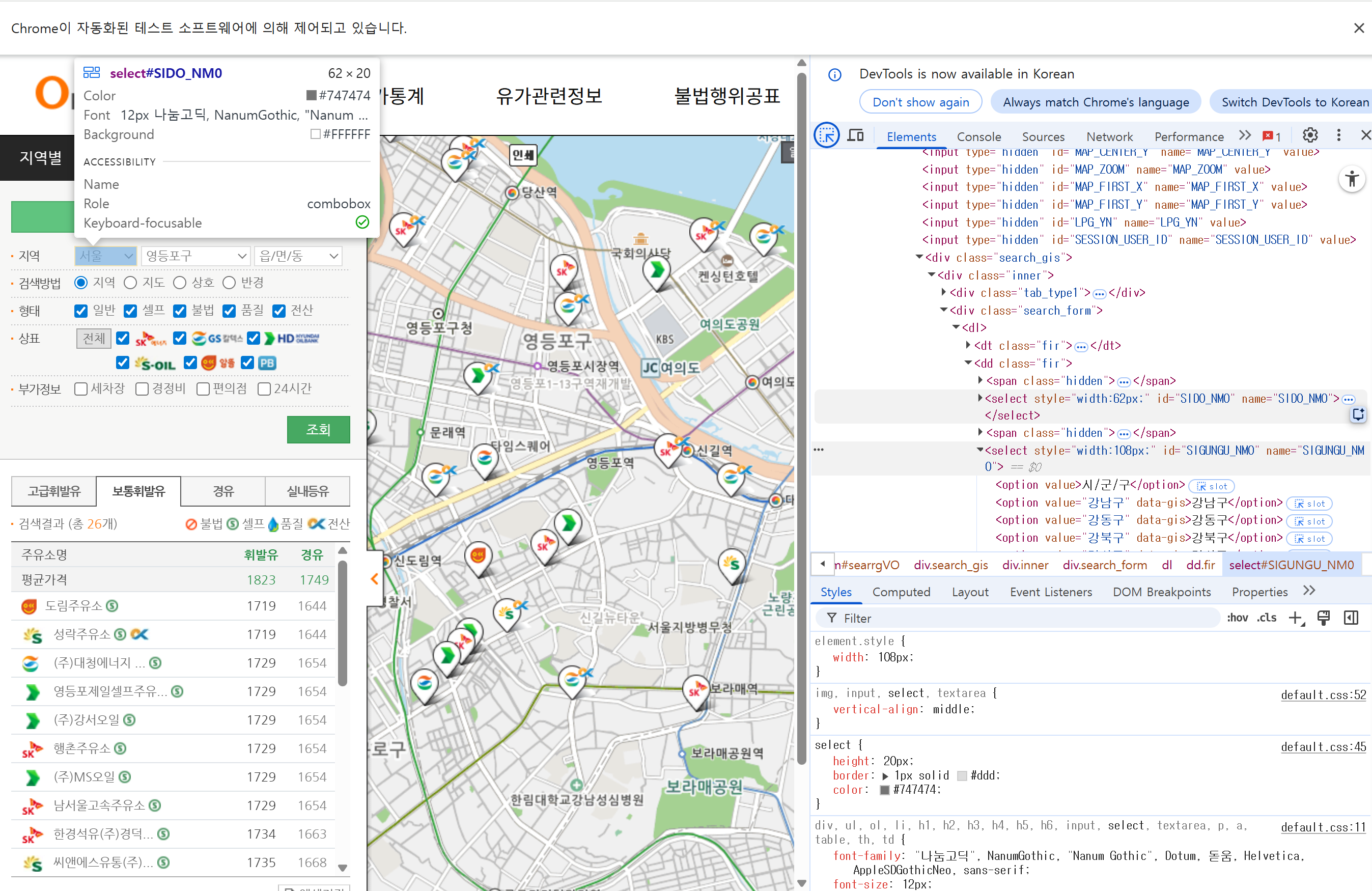Click the new style rule plus icon
1372x891 pixels.
(x=1295, y=618)
